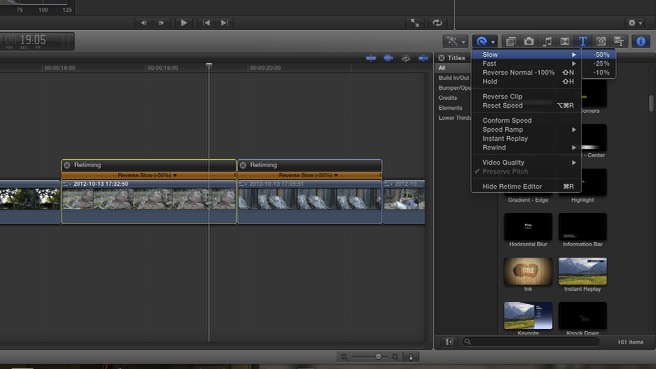Select the Lower Thirds category
Screen dimensions: 656x369
pos(454,118)
